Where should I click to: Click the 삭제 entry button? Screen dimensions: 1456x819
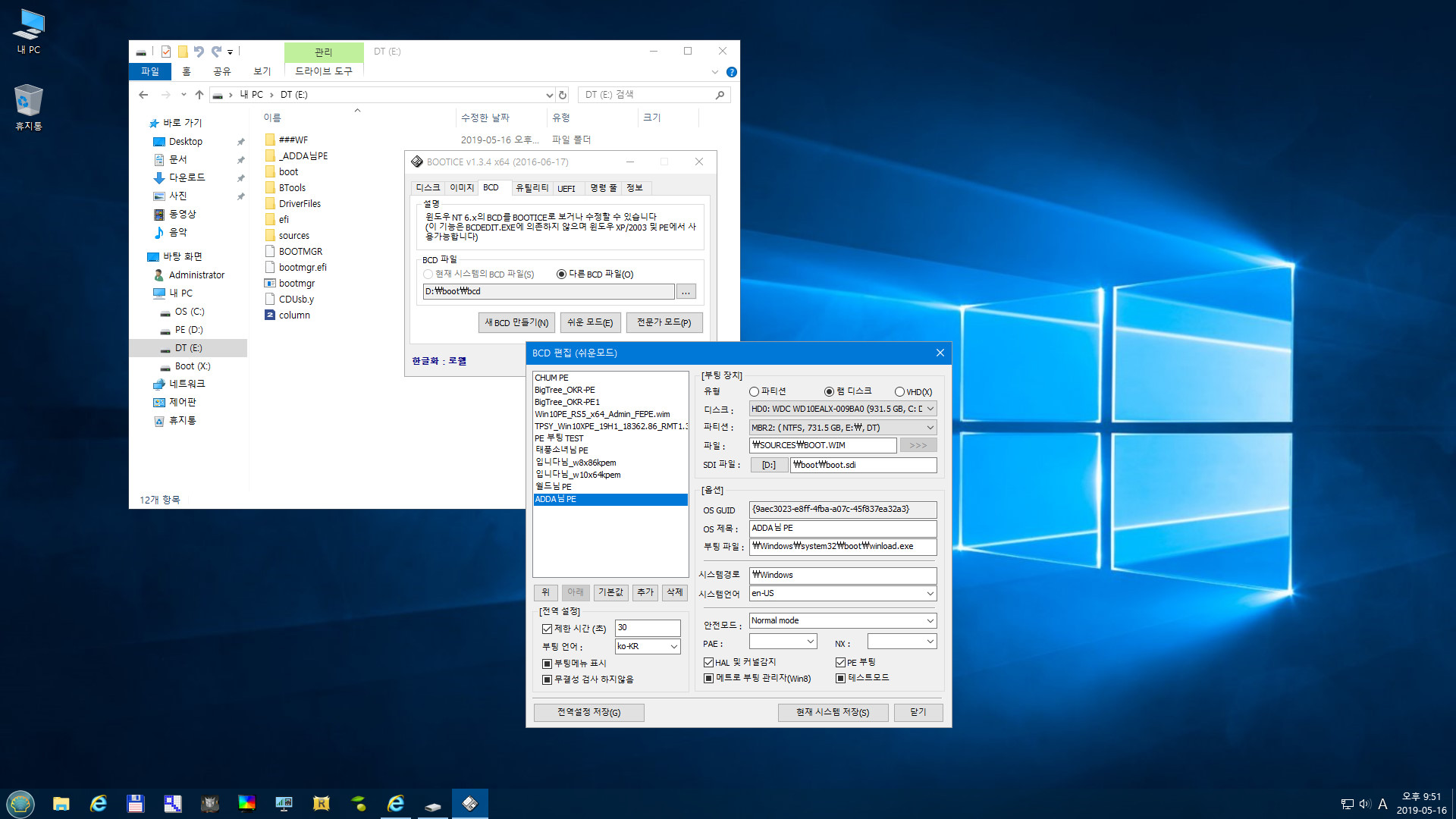(x=675, y=593)
